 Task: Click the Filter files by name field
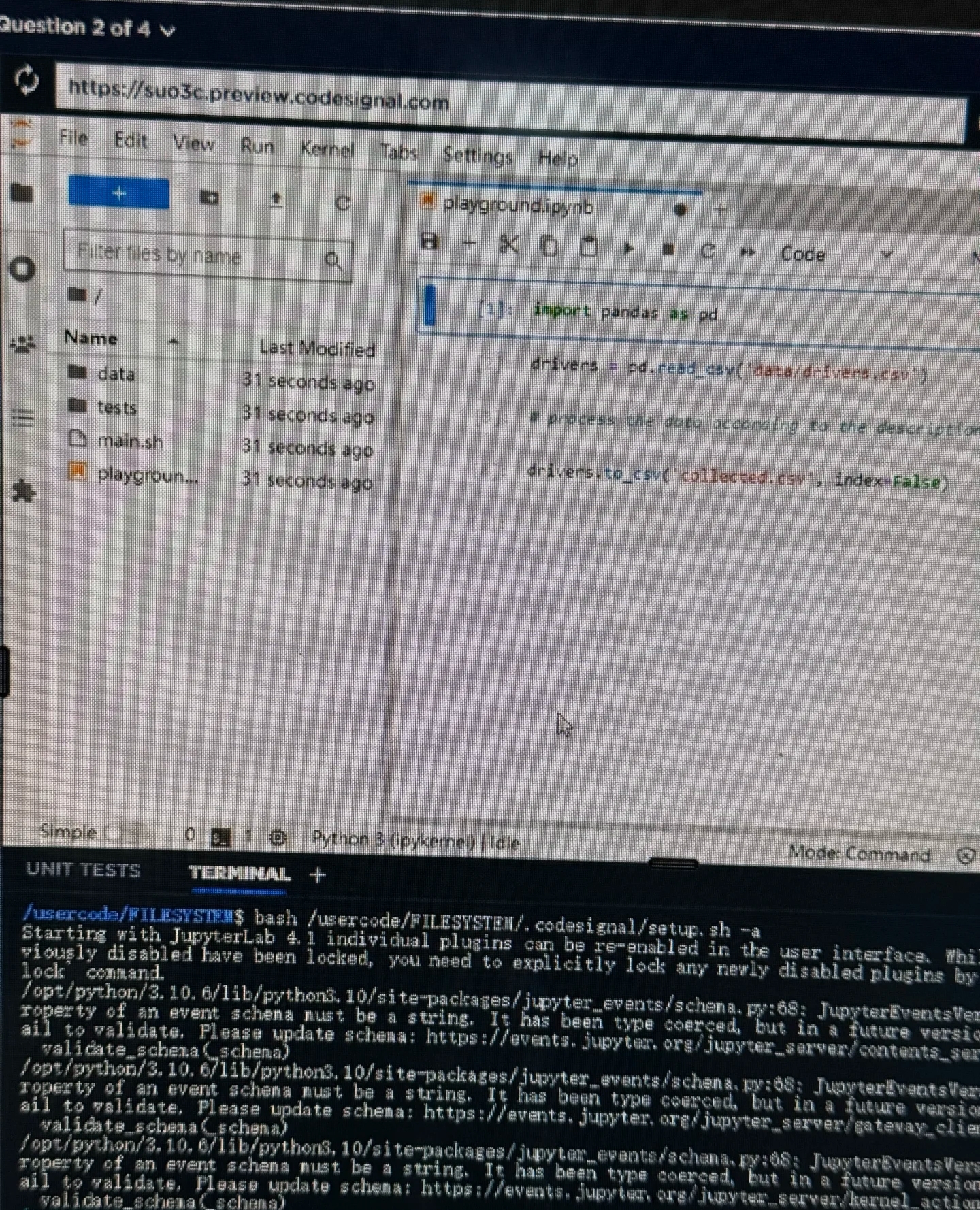[208, 257]
